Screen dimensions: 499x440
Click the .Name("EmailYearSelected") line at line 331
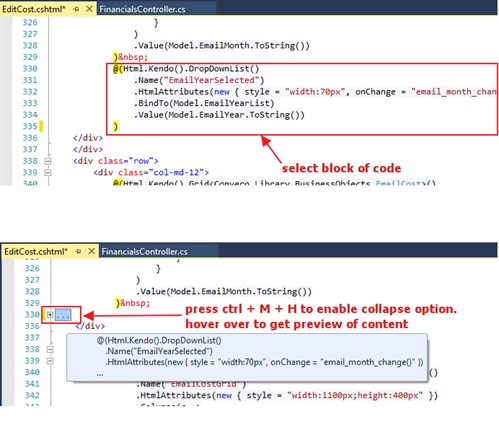pyautogui.click(x=199, y=80)
